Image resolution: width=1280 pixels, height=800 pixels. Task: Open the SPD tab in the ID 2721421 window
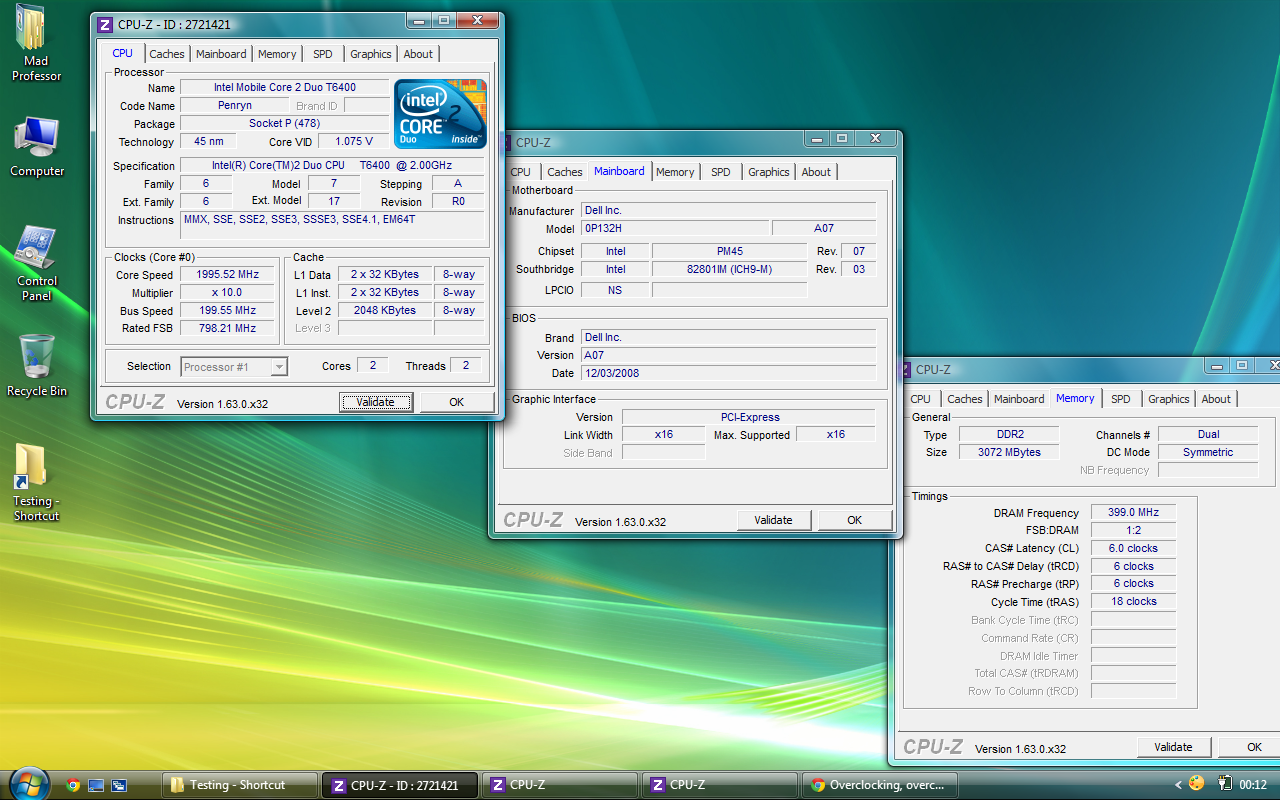323,54
